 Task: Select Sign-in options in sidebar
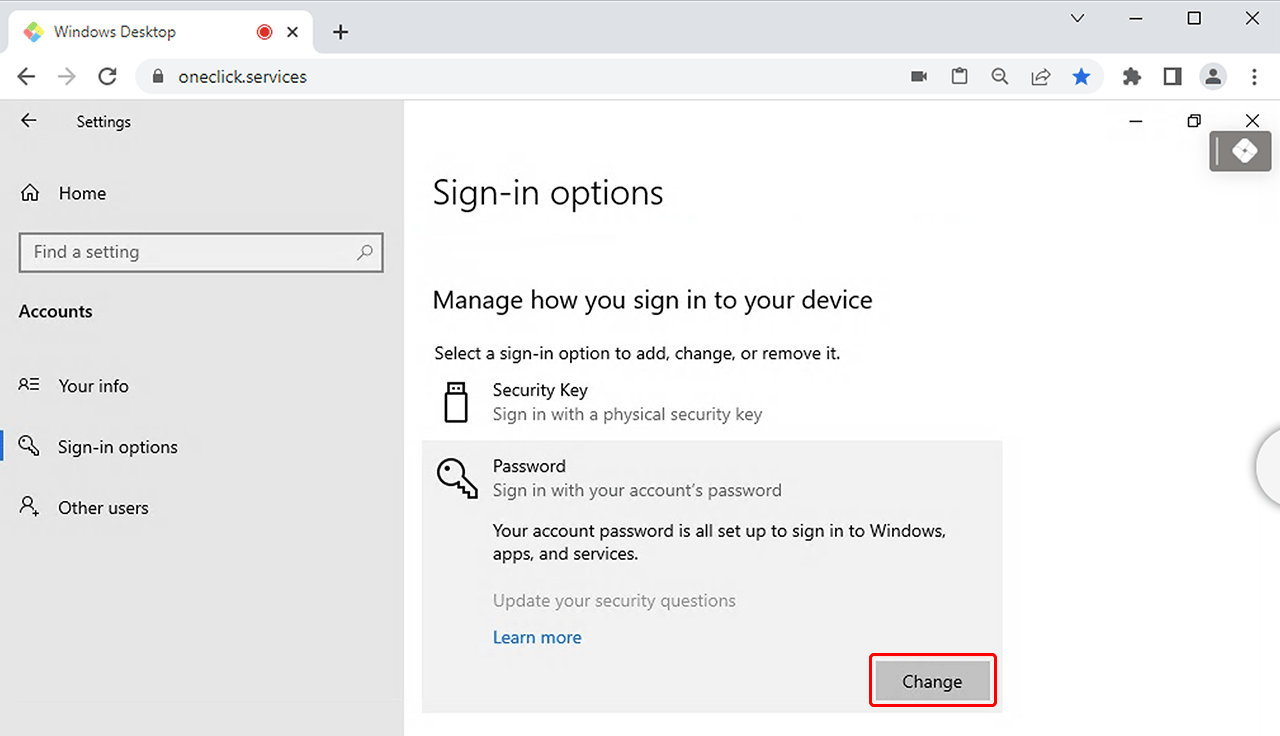coord(117,447)
